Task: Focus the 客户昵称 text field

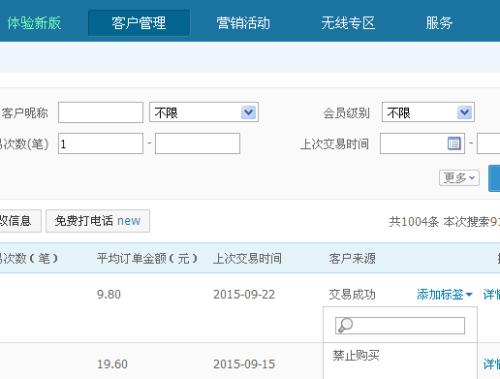Action: (x=101, y=113)
